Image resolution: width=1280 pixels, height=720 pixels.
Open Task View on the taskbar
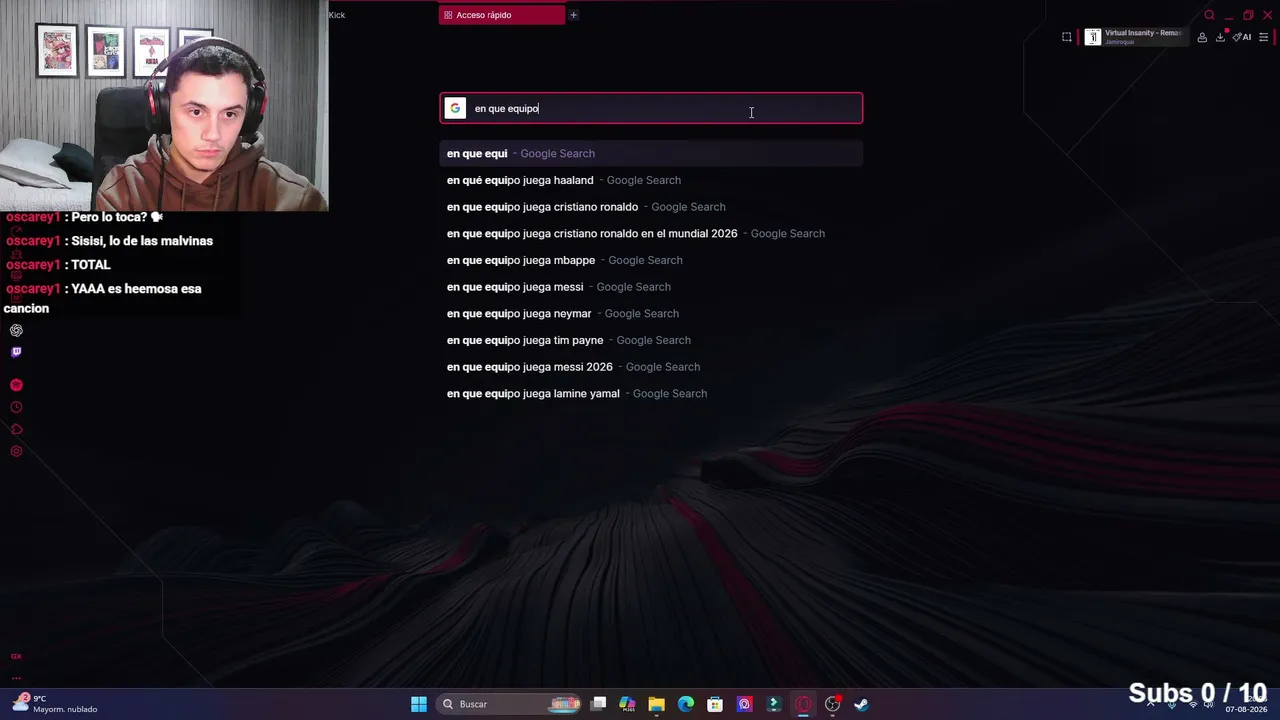coord(598,704)
